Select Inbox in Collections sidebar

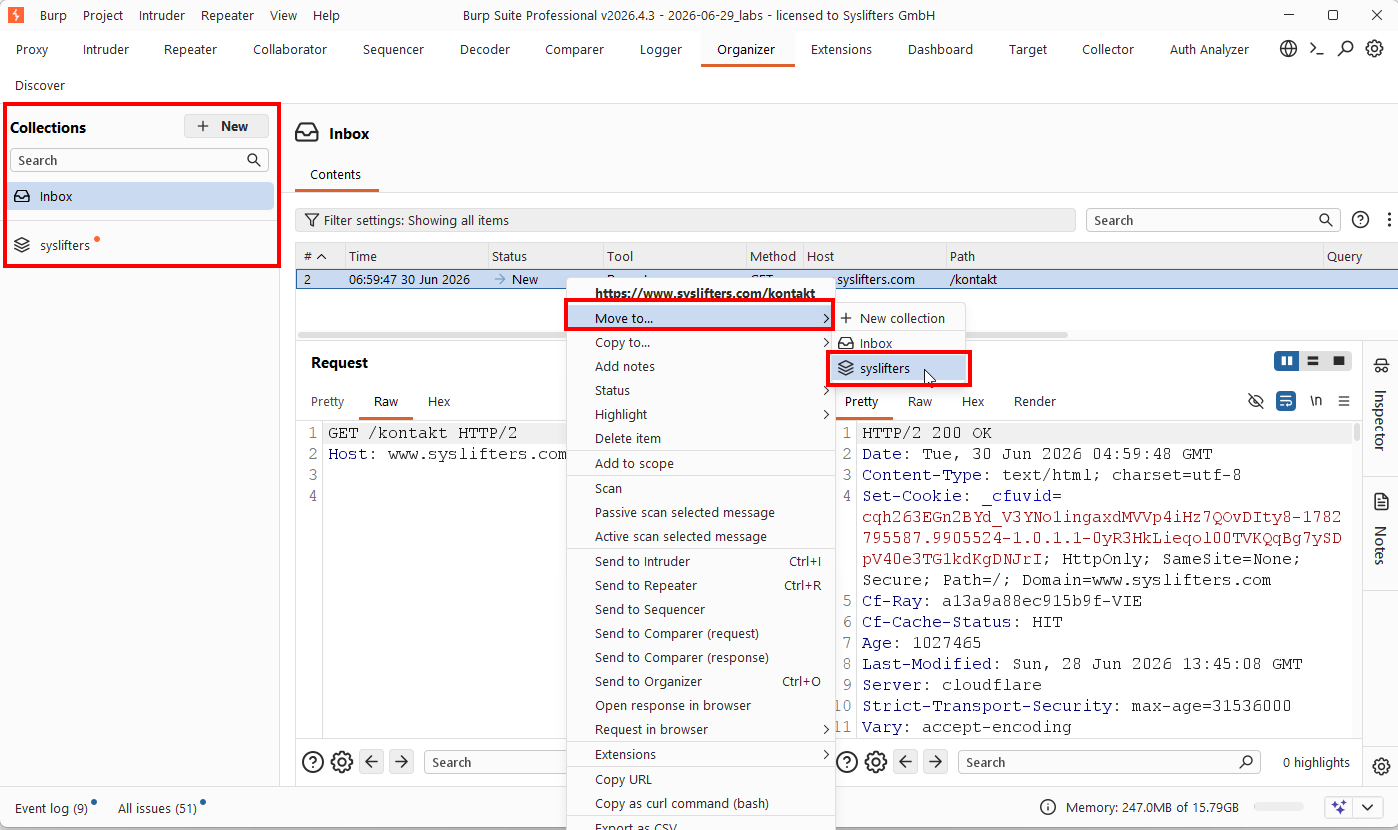pyautogui.click(x=141, y=196)
